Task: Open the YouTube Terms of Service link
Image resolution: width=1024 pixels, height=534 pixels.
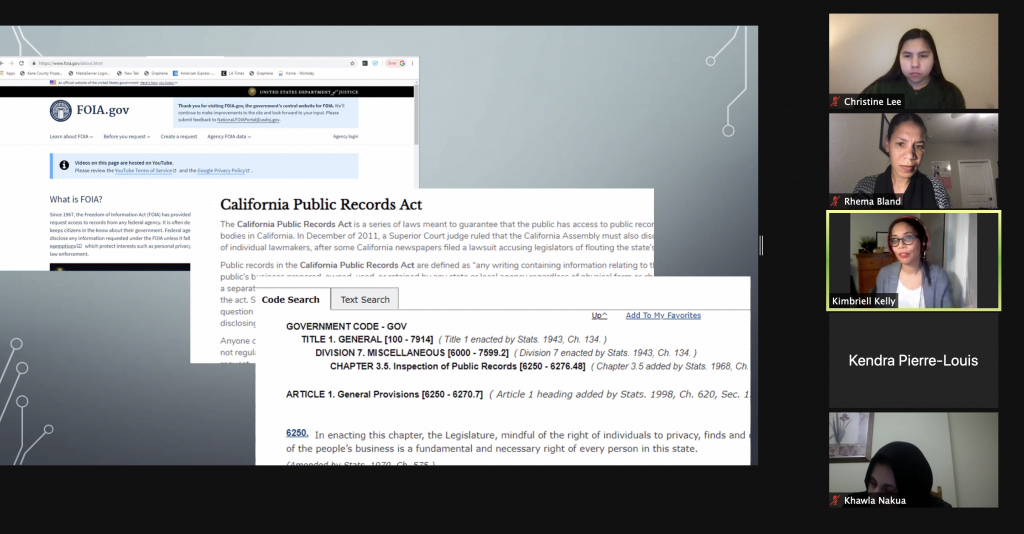Action: [x=145, y=170]
